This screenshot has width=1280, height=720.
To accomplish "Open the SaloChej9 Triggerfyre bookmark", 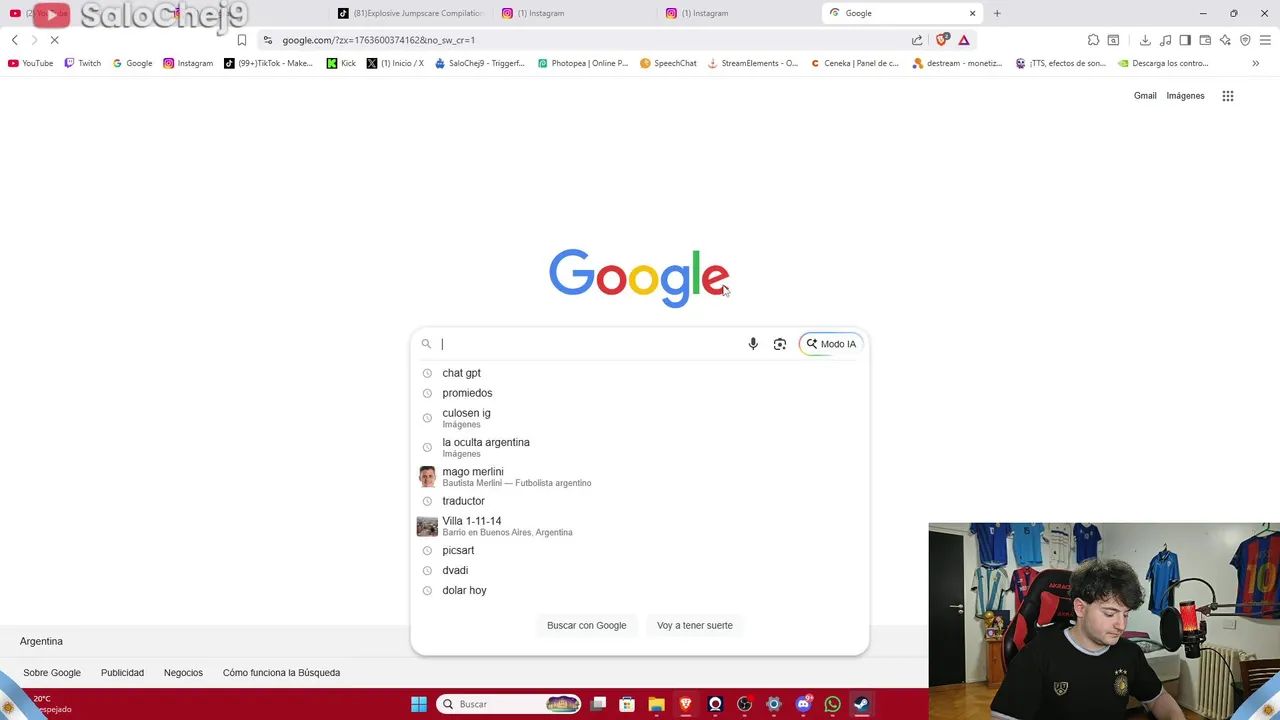I will click(x=480, y=63).
